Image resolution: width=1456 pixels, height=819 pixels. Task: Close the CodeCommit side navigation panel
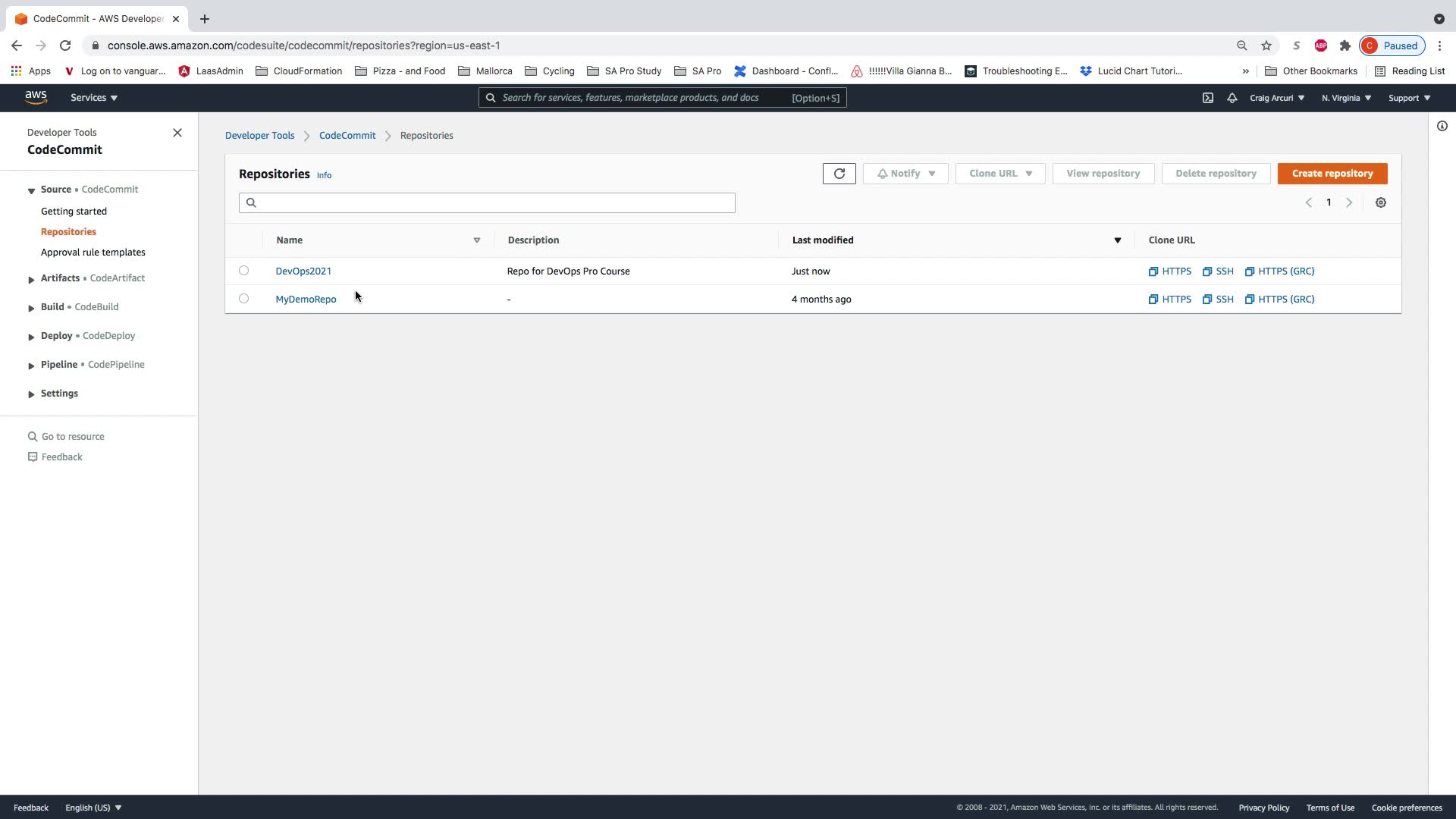177,133
